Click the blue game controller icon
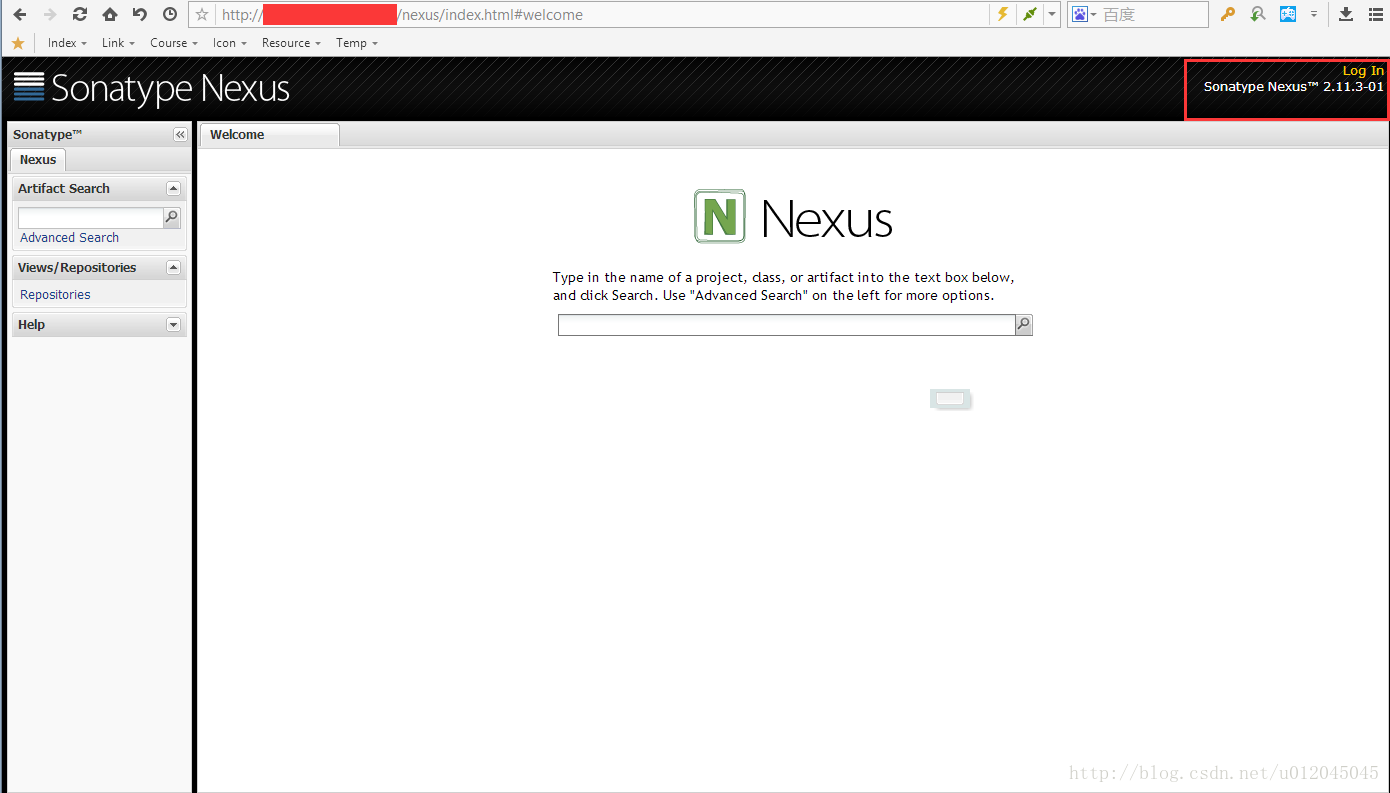 click(x=1288, y=14)
